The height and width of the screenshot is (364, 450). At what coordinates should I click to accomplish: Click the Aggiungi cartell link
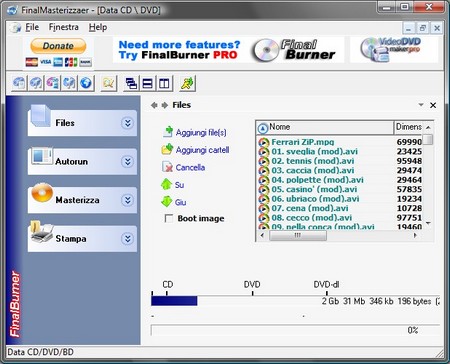(x=202, y=150)
